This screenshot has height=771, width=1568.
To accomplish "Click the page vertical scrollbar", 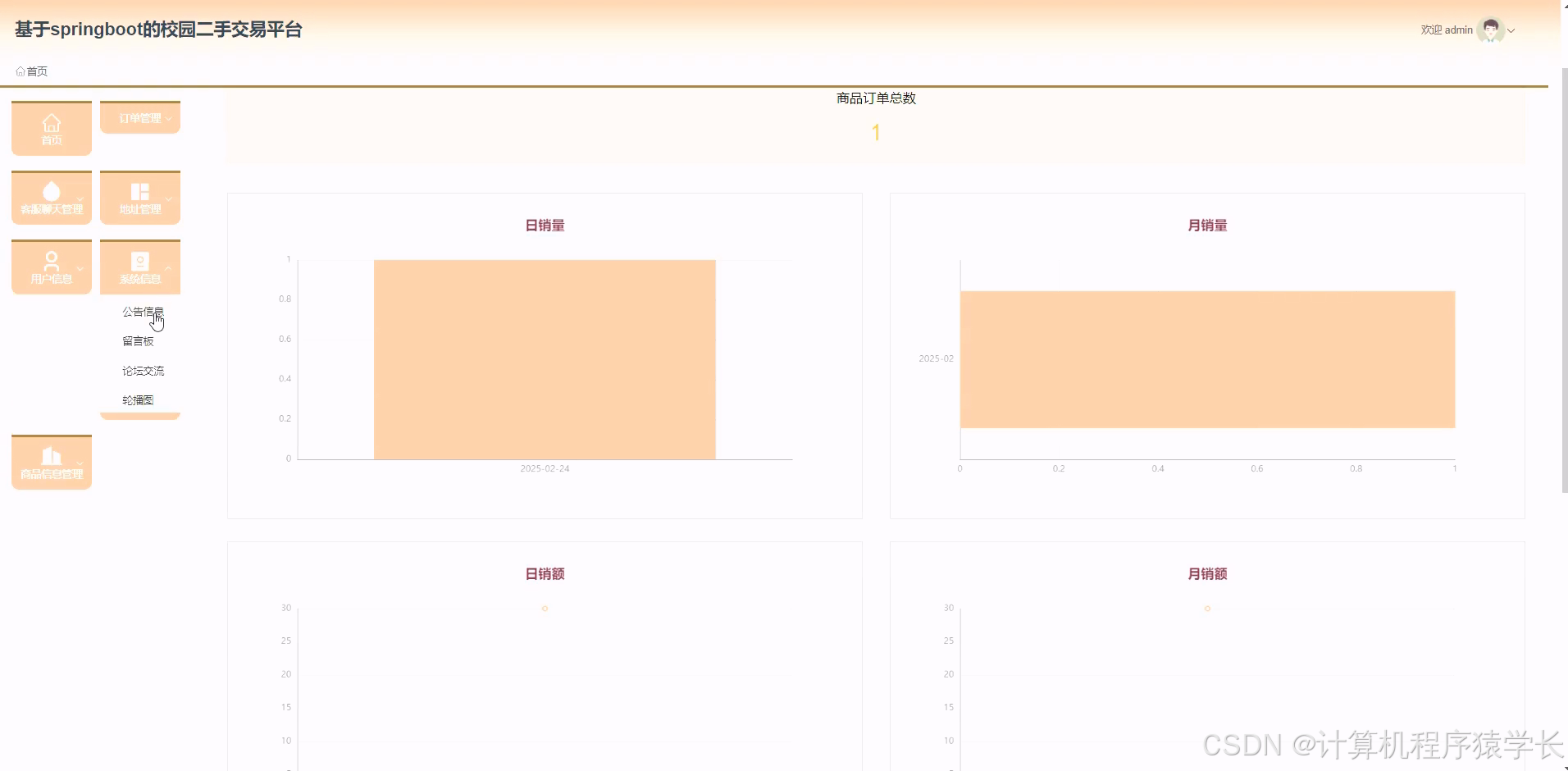I will (x=1564, y=279).
